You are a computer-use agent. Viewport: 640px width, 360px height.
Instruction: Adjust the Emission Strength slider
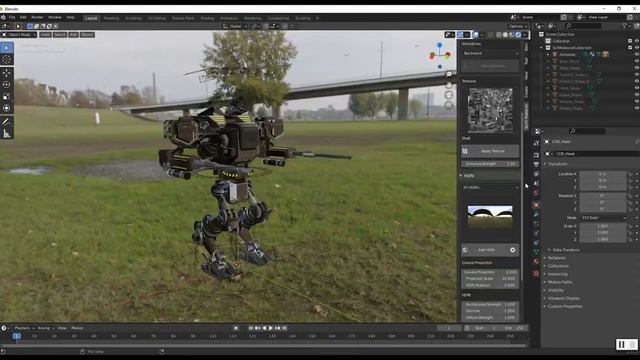coord(490,164)
